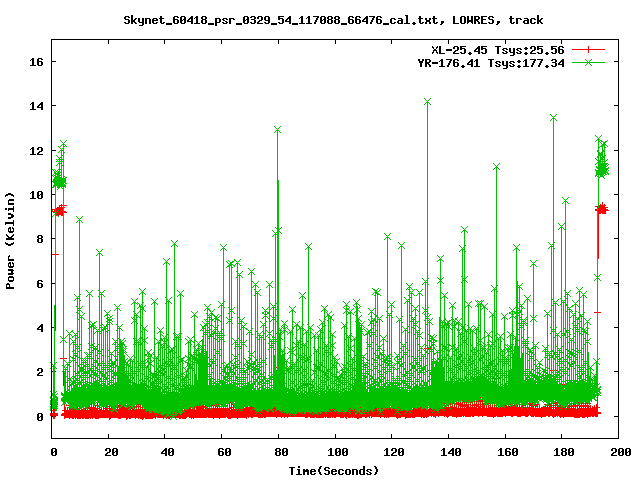The image size is (640, 480).
Task: Click the y-axis tick label 0
Action: coord(40,417)
